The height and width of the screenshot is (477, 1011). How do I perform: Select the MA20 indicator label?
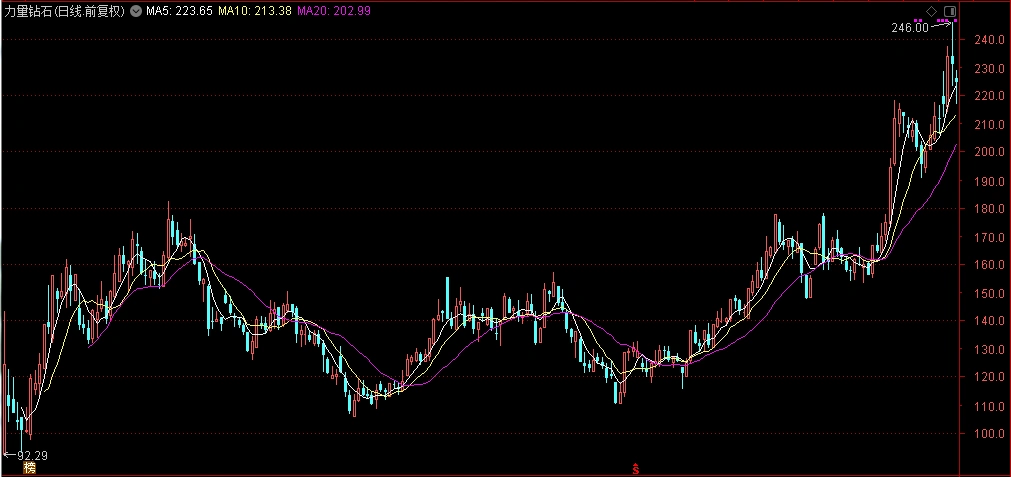pos(333,11)
